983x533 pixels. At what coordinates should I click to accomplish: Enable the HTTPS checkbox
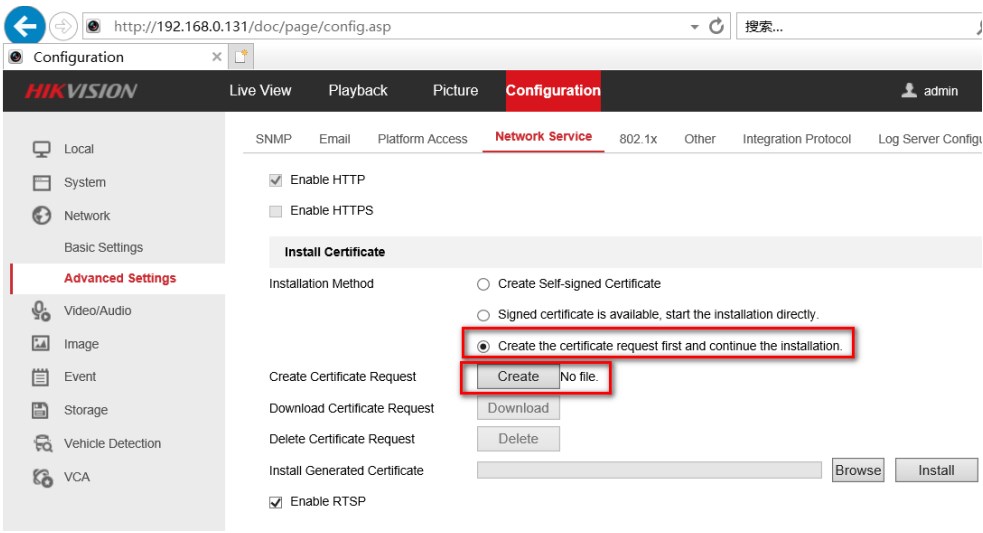276,211
